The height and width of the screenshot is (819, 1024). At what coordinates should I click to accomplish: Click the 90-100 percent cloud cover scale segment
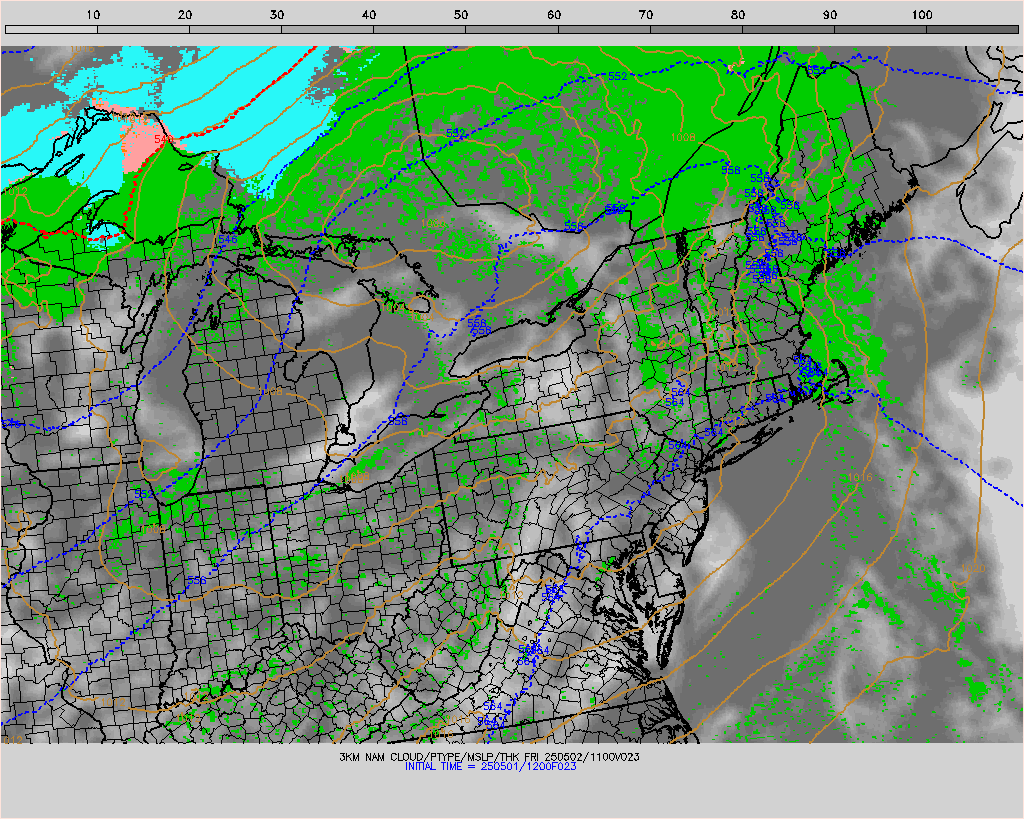(x=880, y=29)
